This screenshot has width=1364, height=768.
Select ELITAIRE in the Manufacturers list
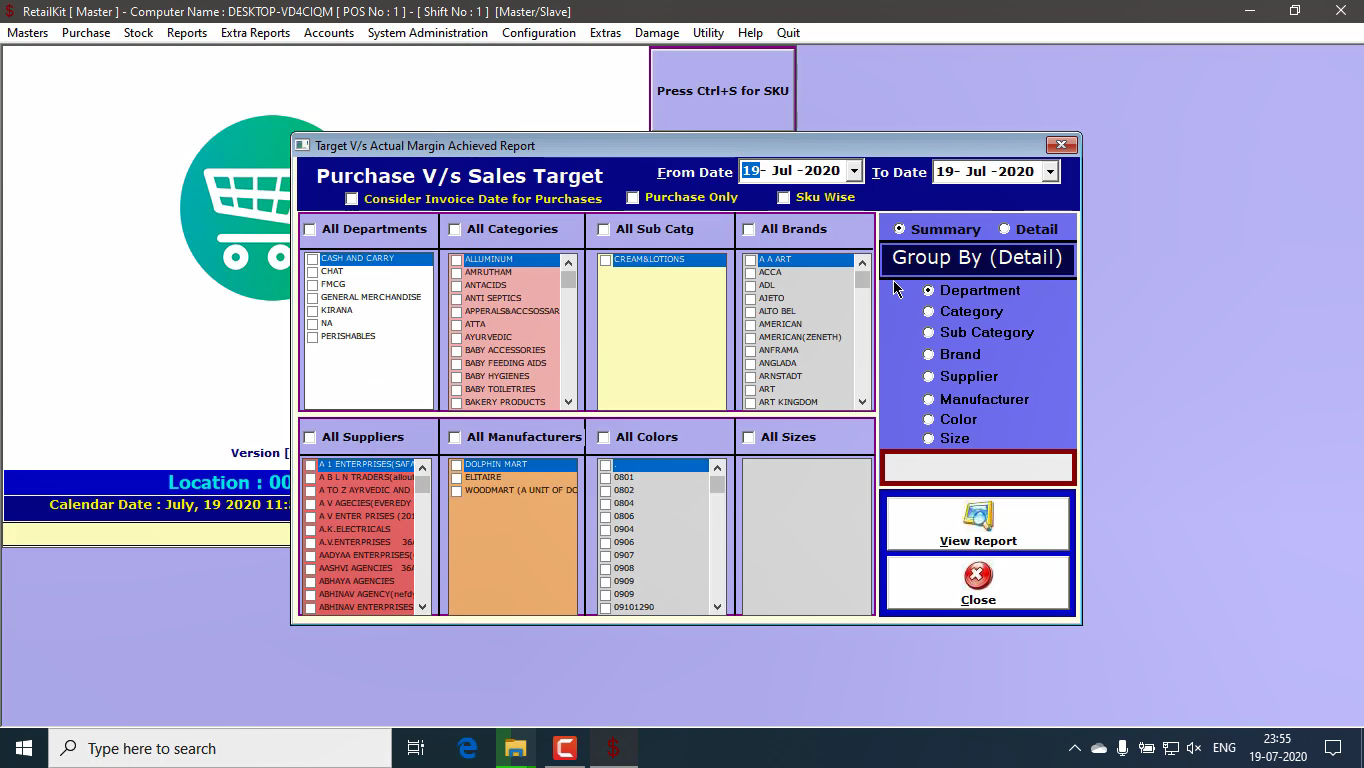[482, 477]
